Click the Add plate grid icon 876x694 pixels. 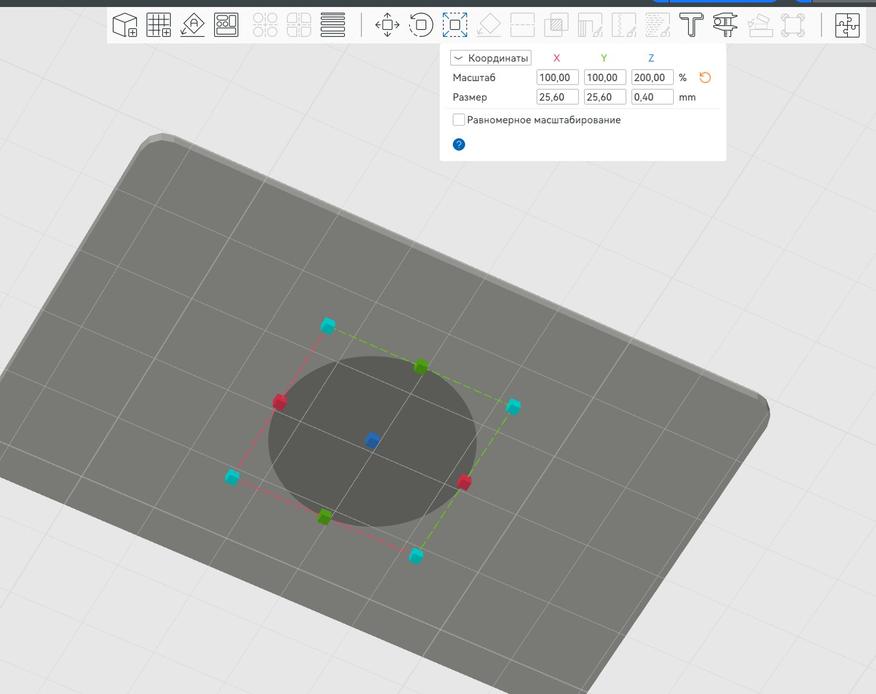coord(158,25)
